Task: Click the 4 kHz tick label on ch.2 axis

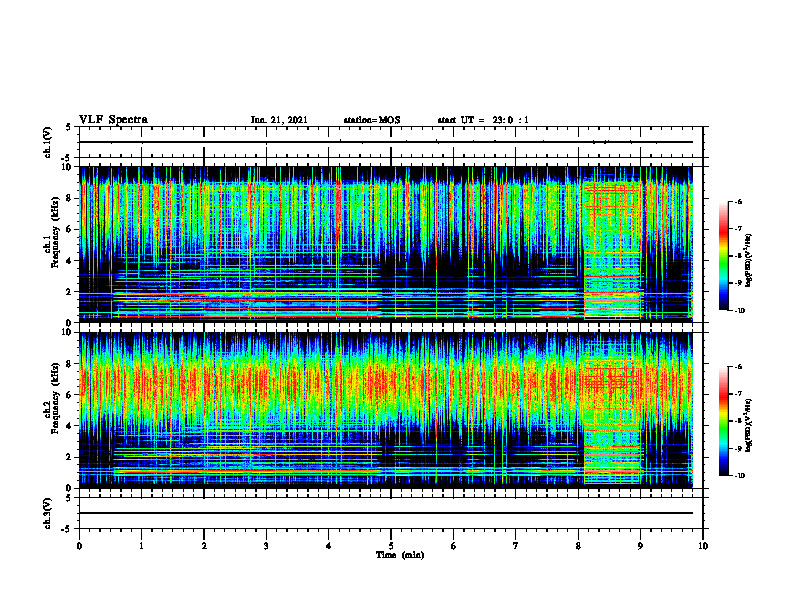Action: click(69, 426)
